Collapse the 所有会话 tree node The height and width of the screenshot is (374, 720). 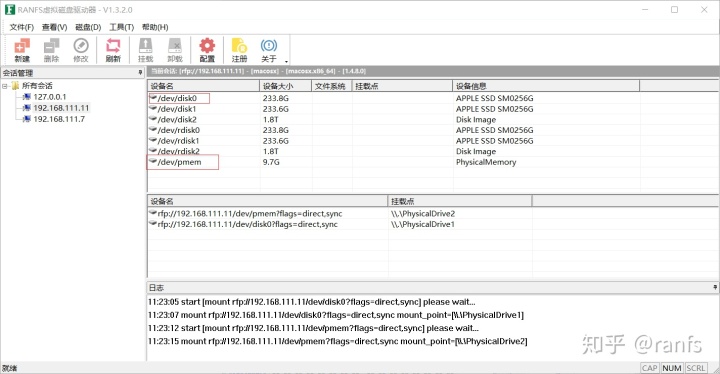pos(5,86)
